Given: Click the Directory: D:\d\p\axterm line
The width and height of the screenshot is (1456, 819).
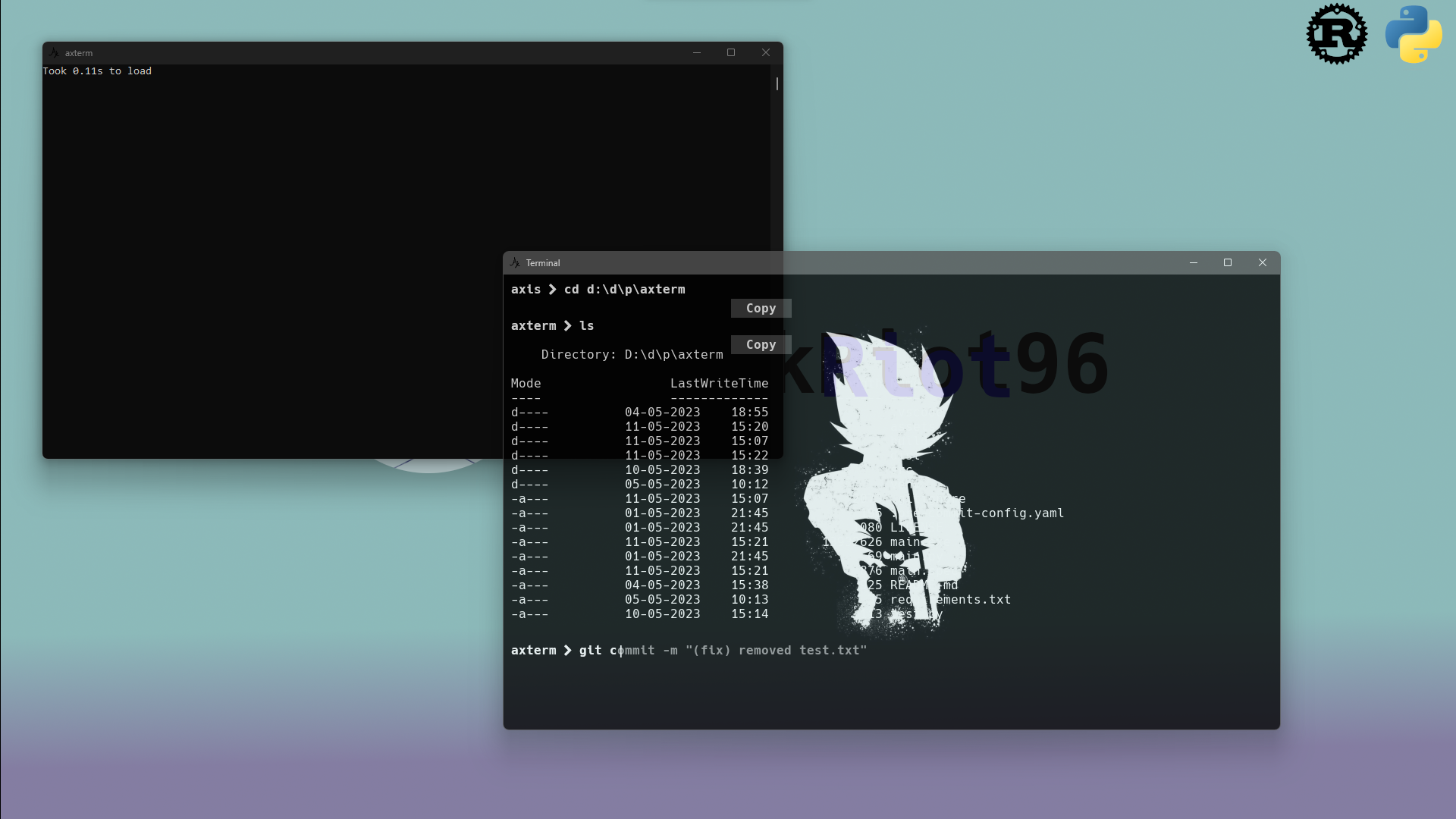Looking at the screenshot, I should coord(632,355).
